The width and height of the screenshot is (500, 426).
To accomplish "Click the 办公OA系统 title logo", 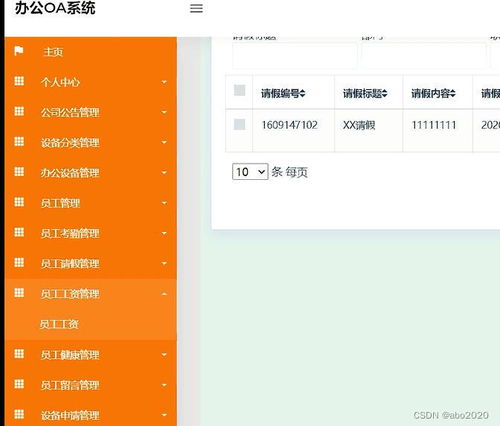I will (x=55, y=8).
